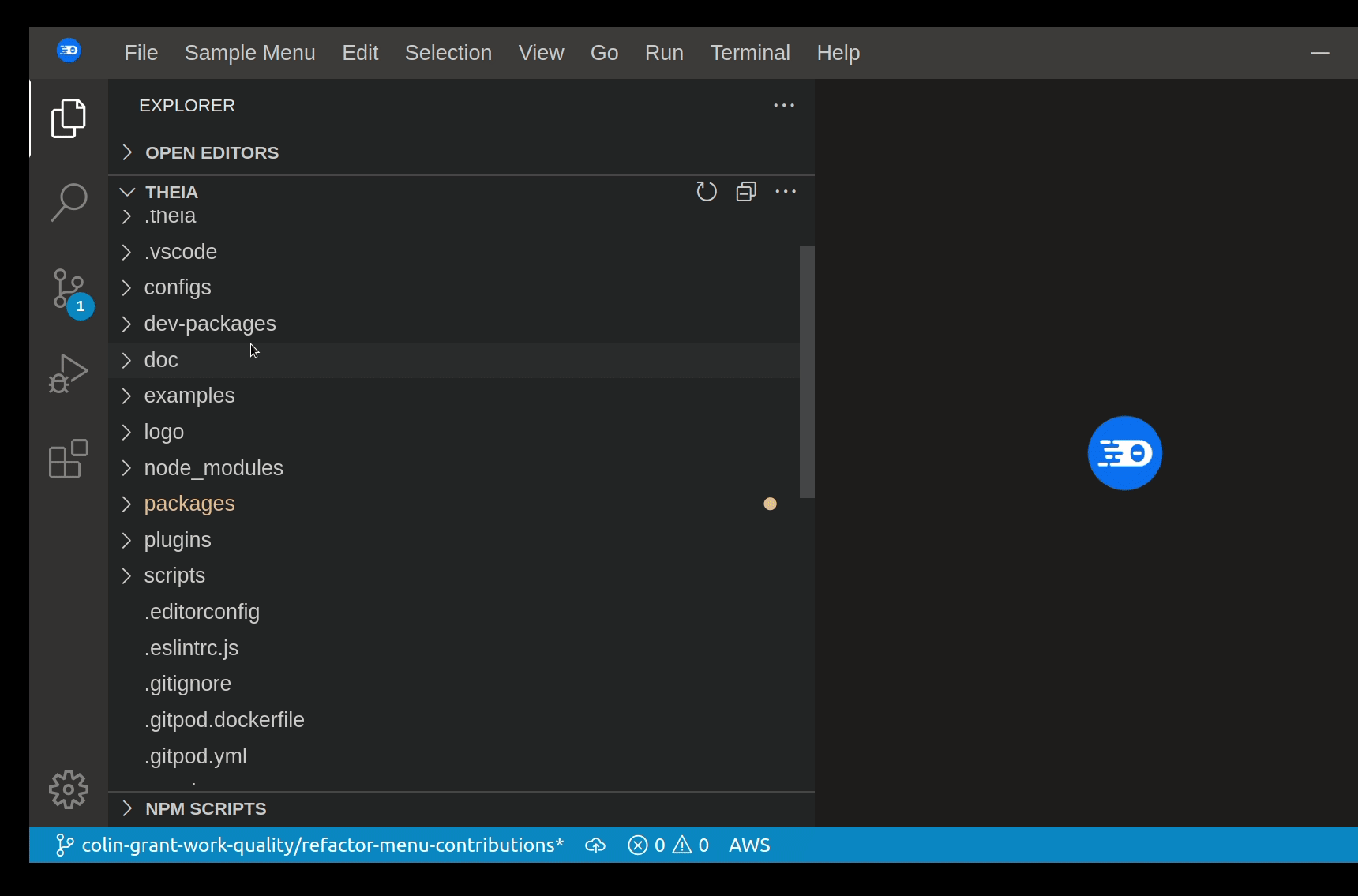Image resolution: width=1358 pixels, height=896 pixels.
Task: Open the Explorer view from the activity bar
Action: click(69, 118)
